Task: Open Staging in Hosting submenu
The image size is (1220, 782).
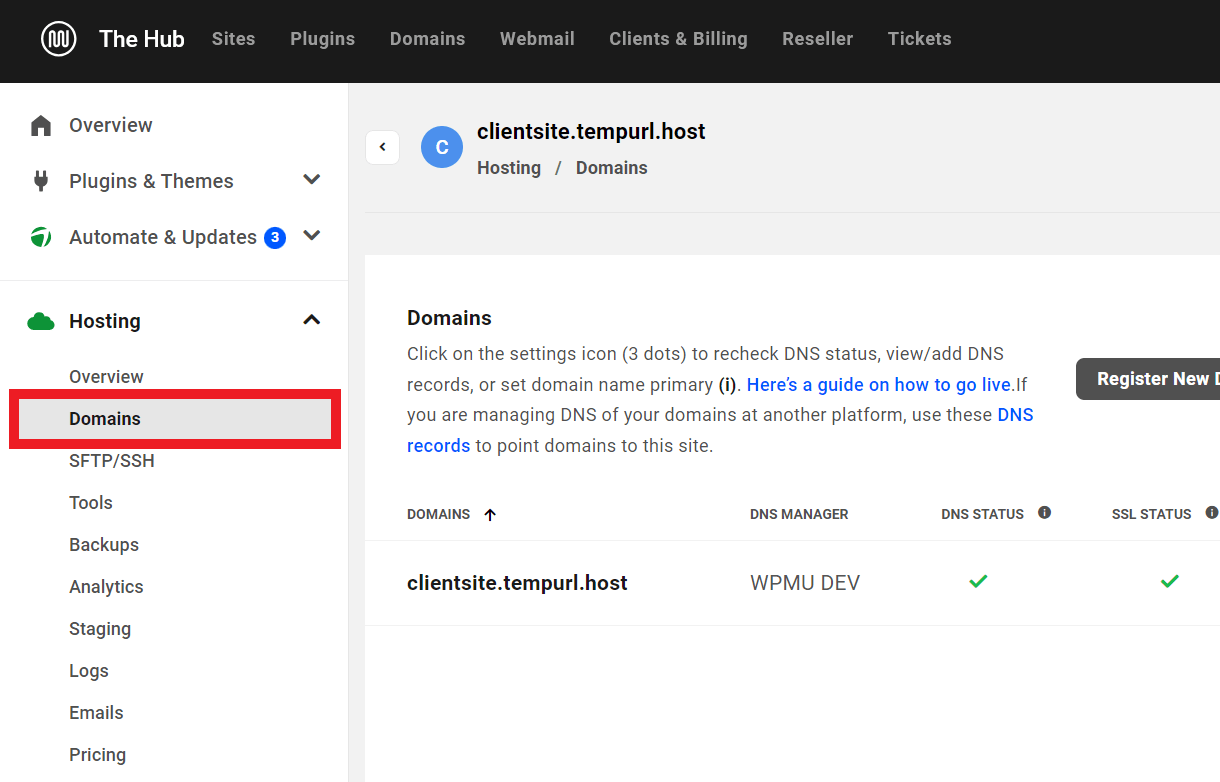Action: pos(100,629)
